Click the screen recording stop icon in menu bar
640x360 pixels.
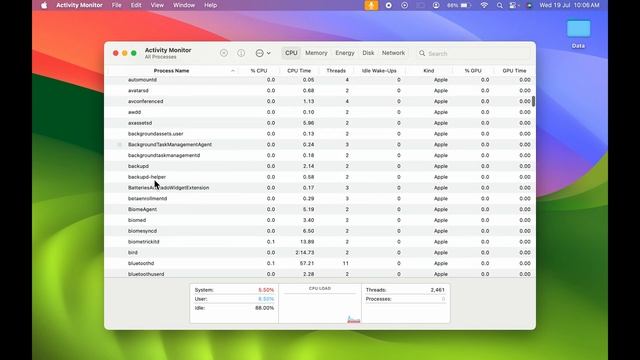point(389,5)
